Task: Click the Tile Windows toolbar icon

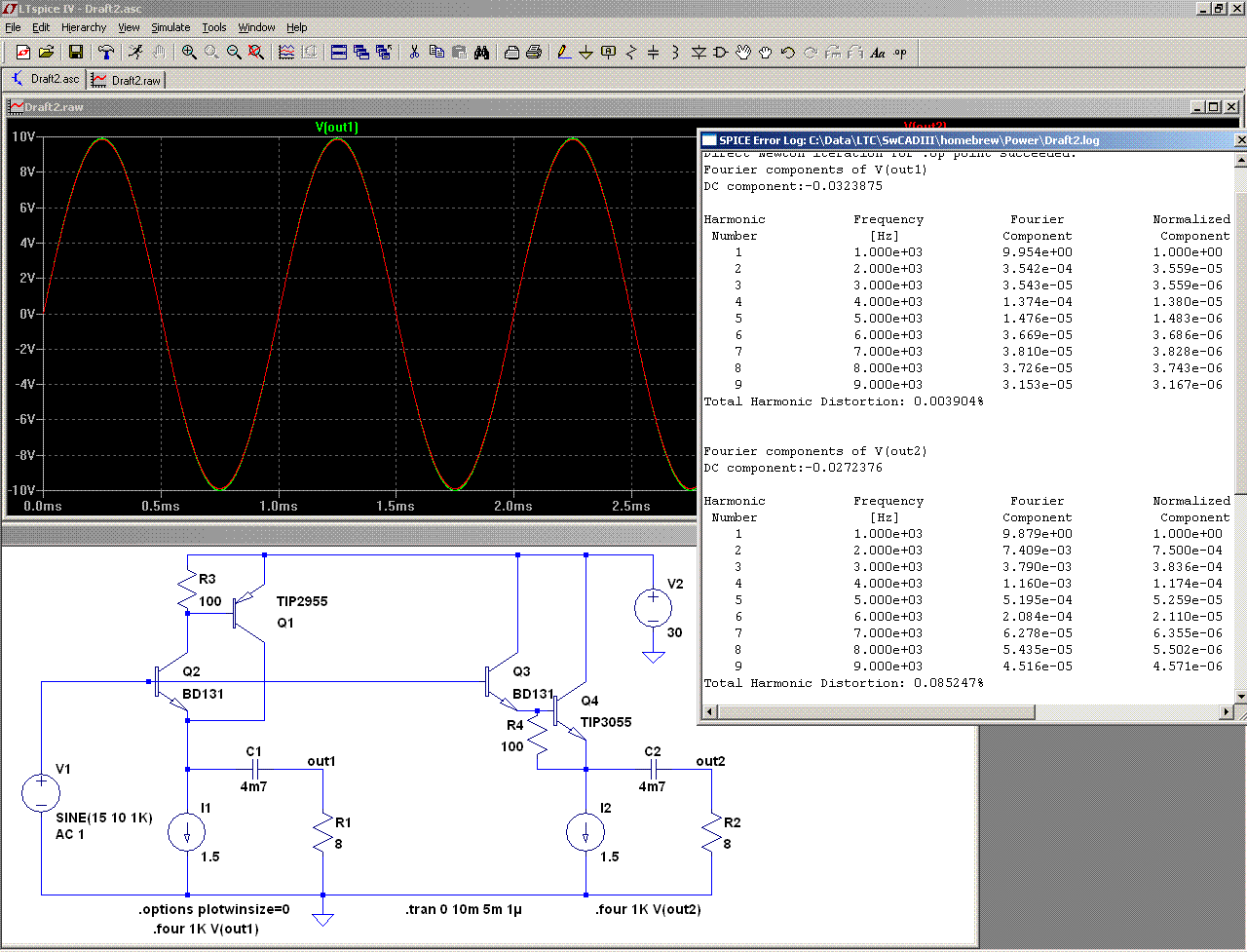Action: tap(339, 53)
